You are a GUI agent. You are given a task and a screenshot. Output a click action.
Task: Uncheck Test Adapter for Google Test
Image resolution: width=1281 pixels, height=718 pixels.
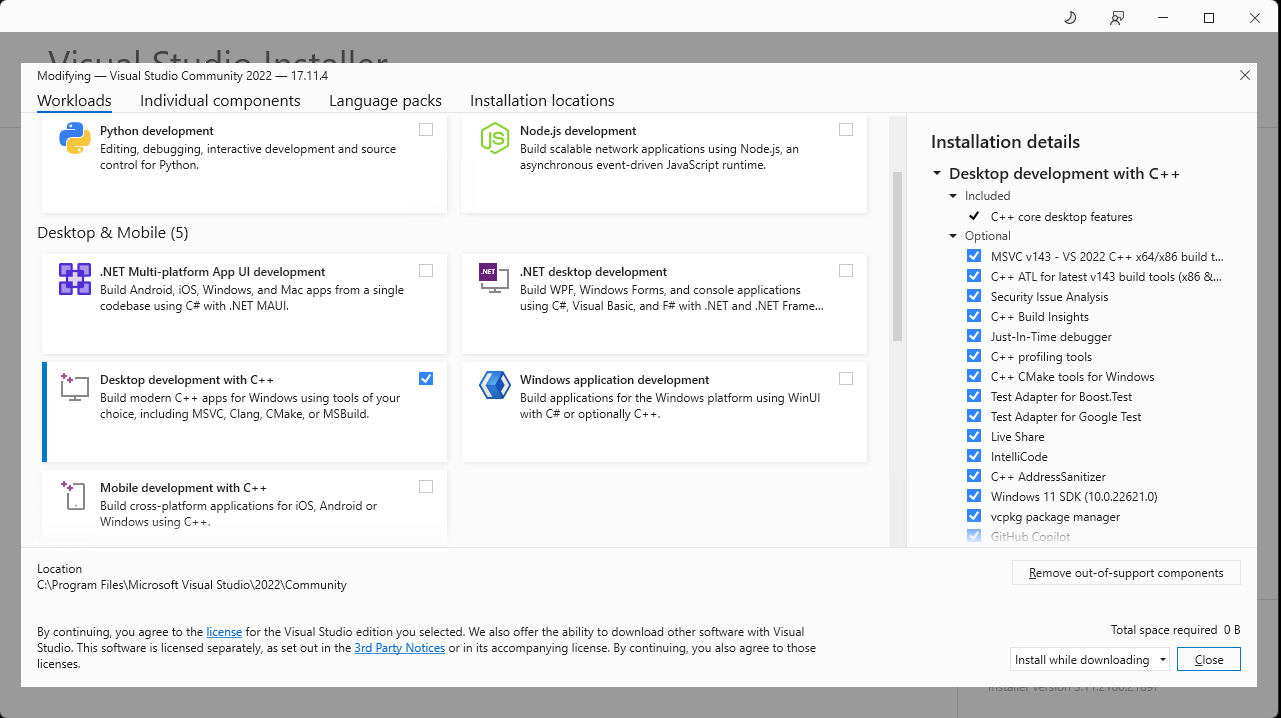pos(974,416)
